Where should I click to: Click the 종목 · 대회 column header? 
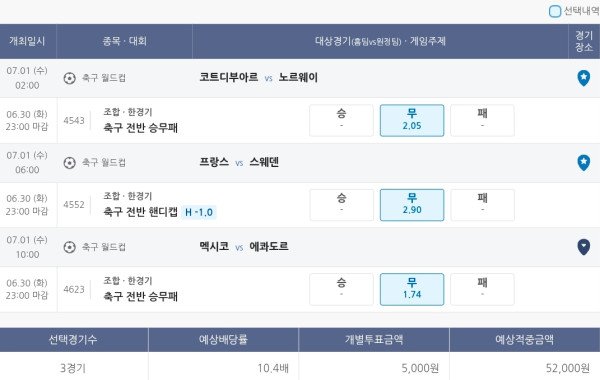pyautogui.click(x=124, y=41)
